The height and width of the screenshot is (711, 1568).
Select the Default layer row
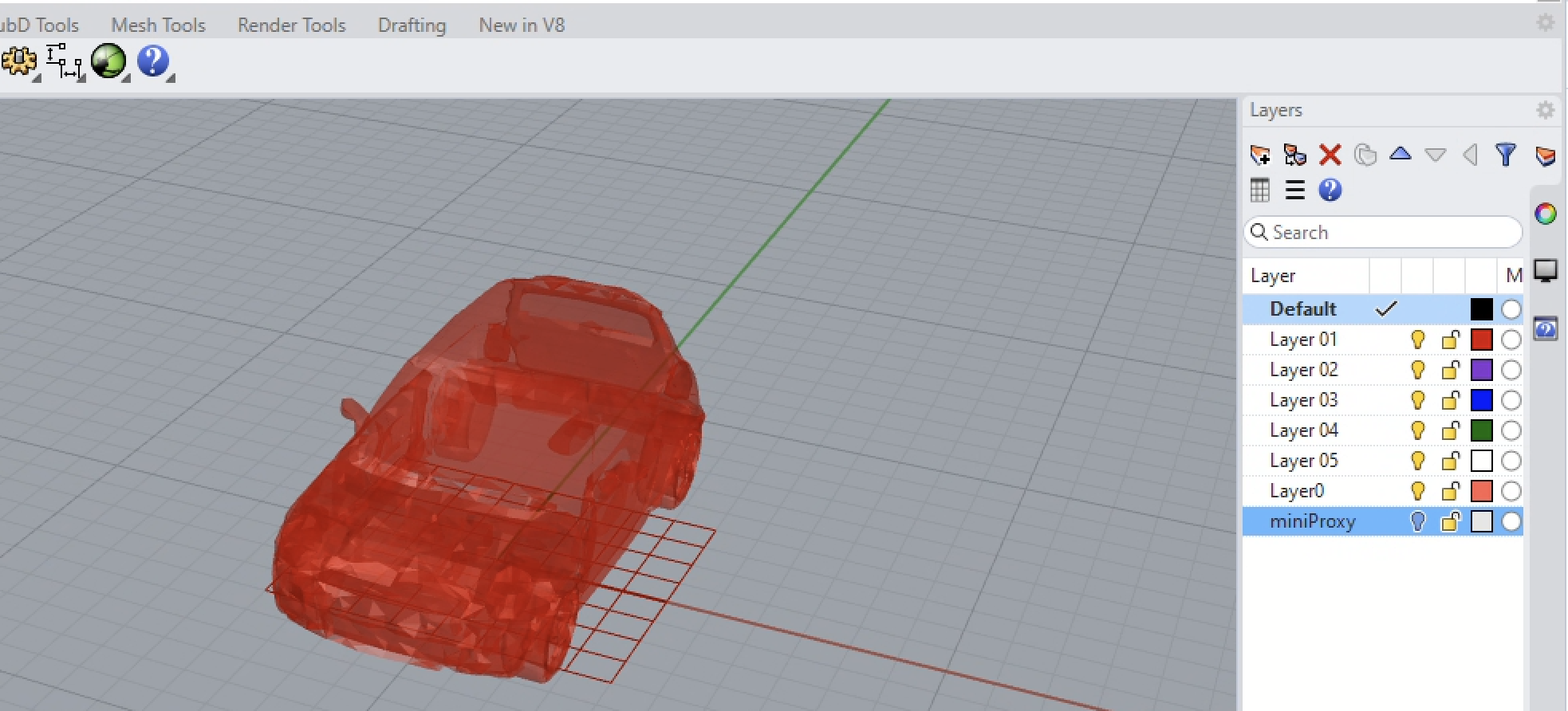point(1382,309)
